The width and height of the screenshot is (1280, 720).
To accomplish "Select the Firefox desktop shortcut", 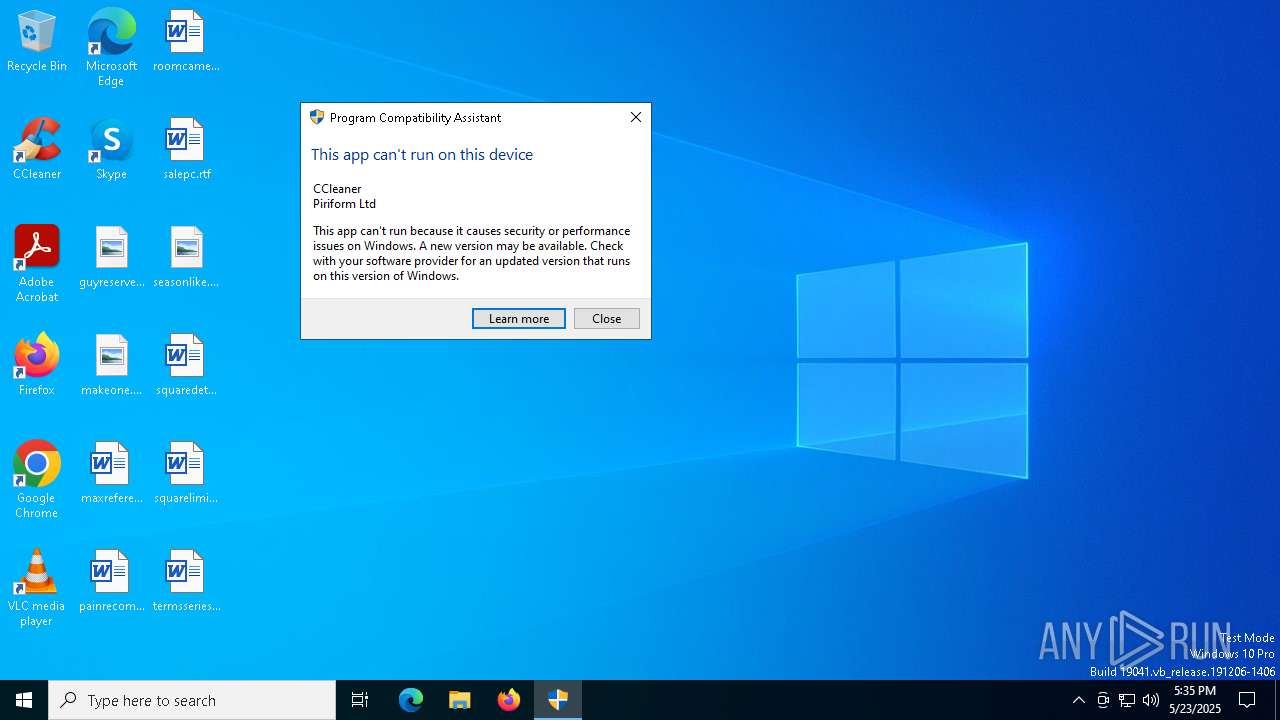I will click(37, 366).
